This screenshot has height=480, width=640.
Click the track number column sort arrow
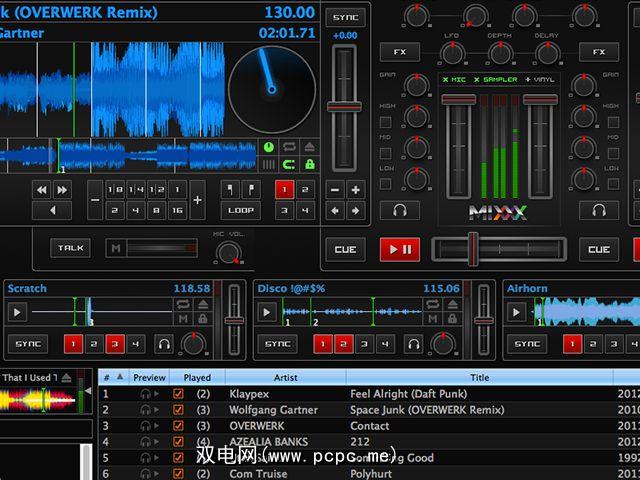pos(120,377)
